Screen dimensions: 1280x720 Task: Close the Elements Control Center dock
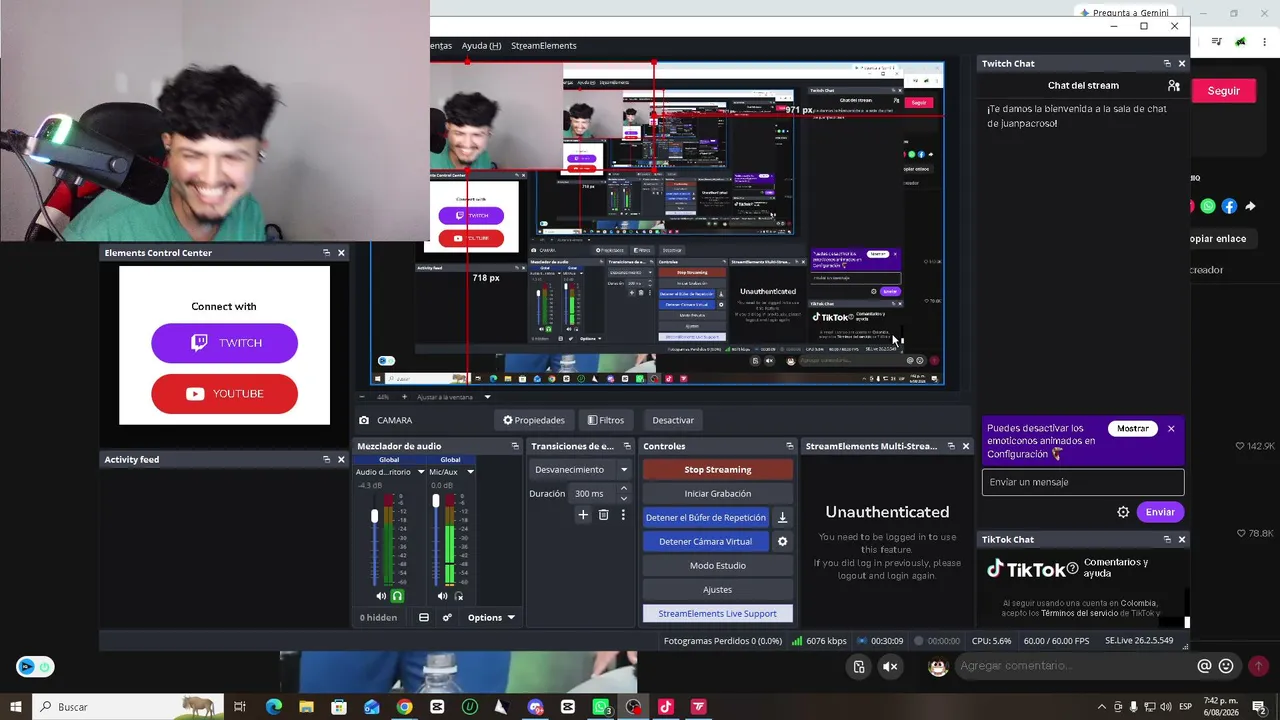click(x=341, y=253)
